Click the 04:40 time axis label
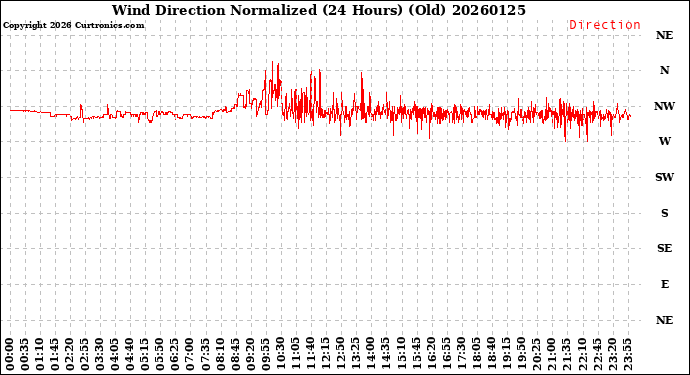Screen dimensions: 690x375 click(x=130, y=355)
